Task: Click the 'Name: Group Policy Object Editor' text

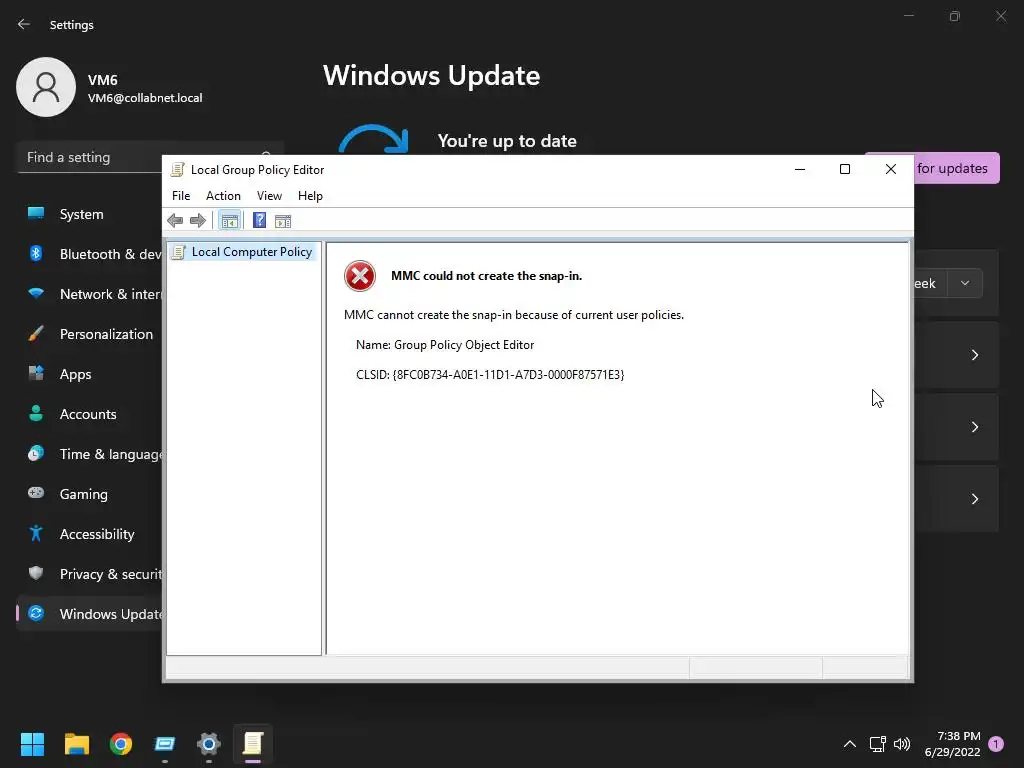Action: click(445, 345)
